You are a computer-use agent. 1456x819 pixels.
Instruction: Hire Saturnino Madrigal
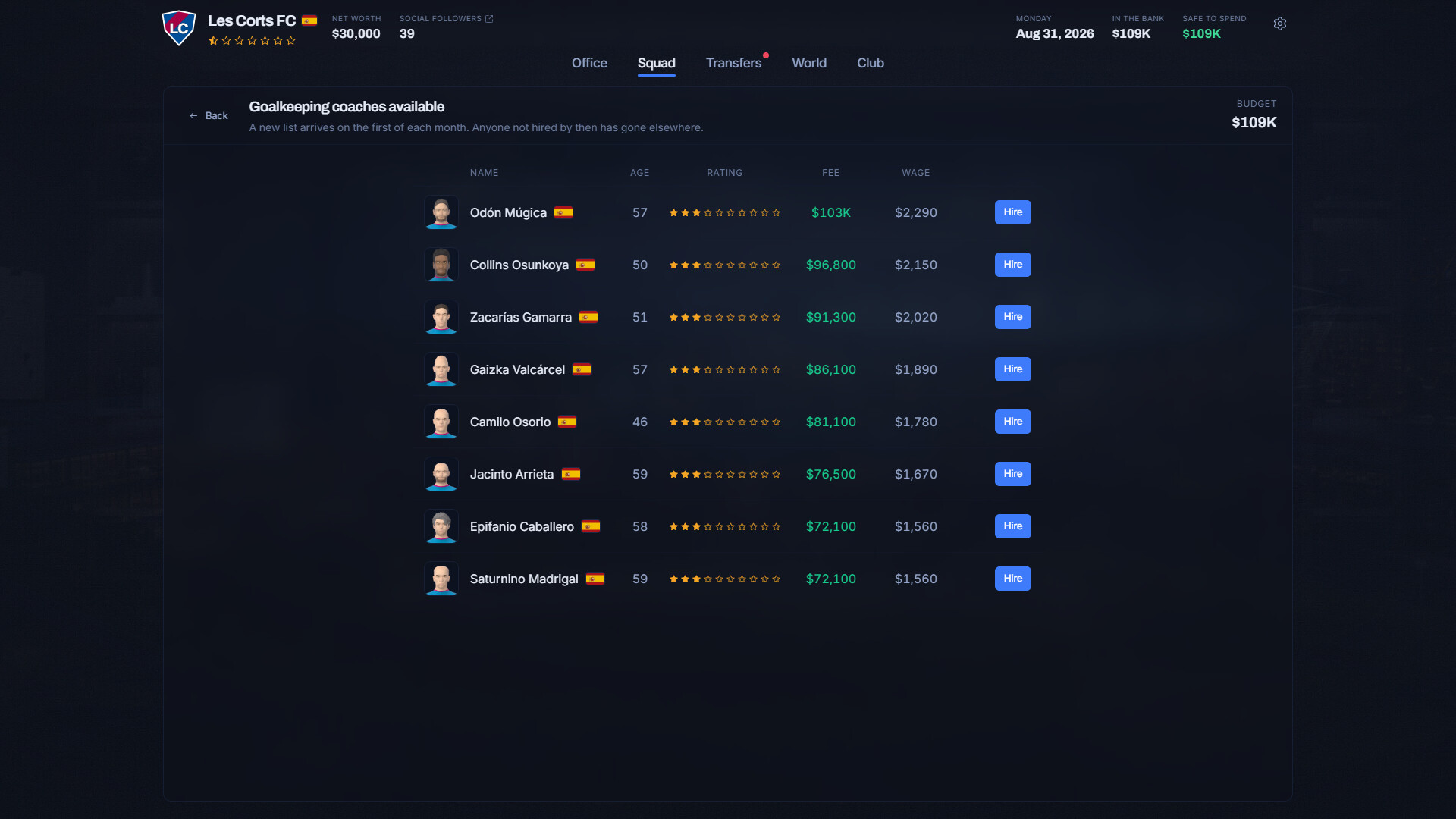[1012, 579]
